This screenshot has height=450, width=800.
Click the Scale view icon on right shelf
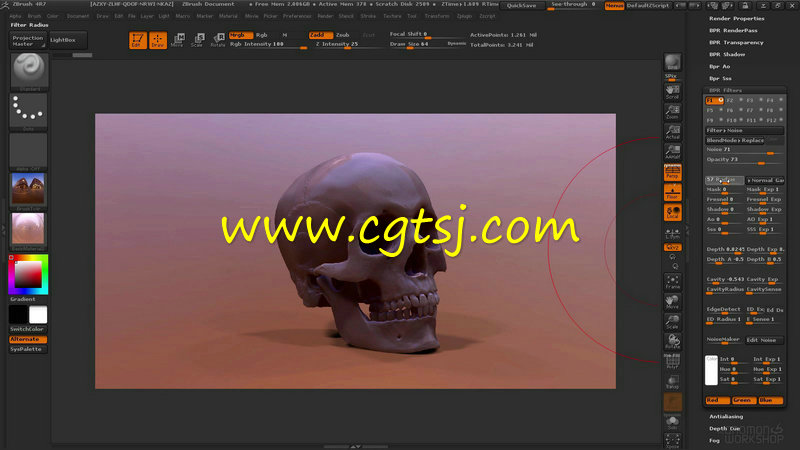coord(672,321)
